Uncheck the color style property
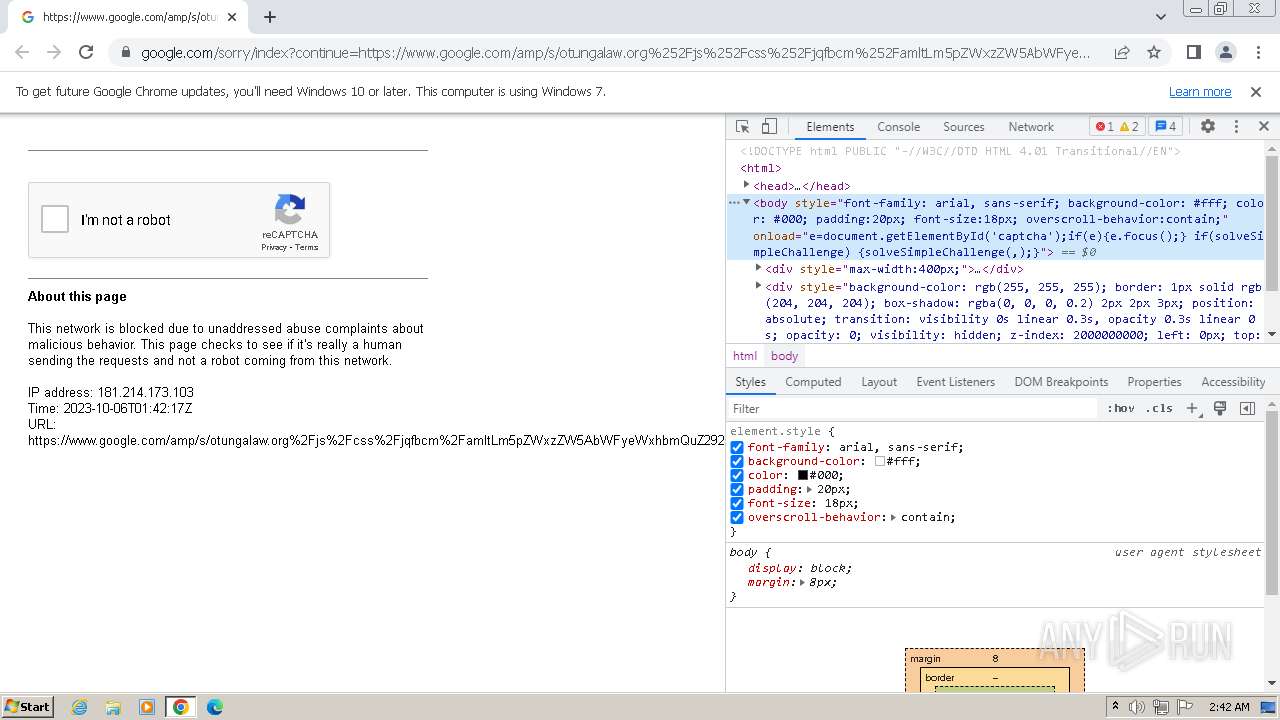This screenshot has width=1280, height=720. [x=737, y=476]
